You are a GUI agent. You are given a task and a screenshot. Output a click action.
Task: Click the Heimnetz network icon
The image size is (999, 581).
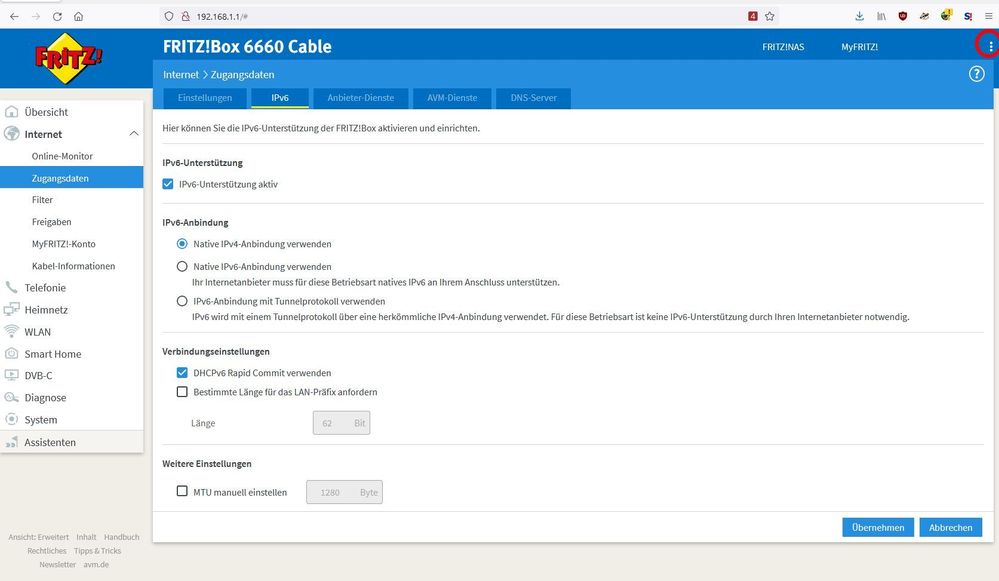(11, 310)
